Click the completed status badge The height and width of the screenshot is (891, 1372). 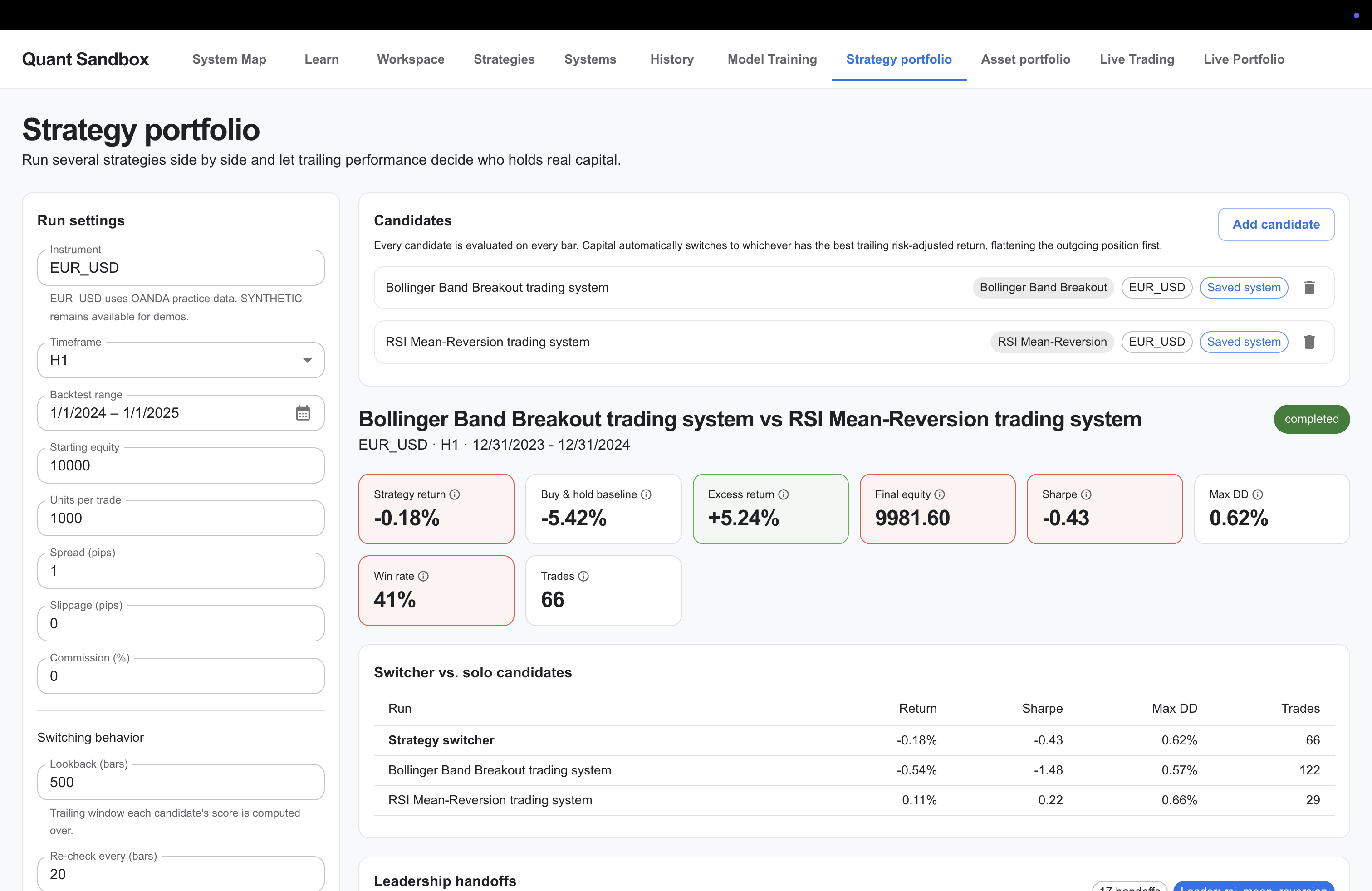tap(1312, 419)
